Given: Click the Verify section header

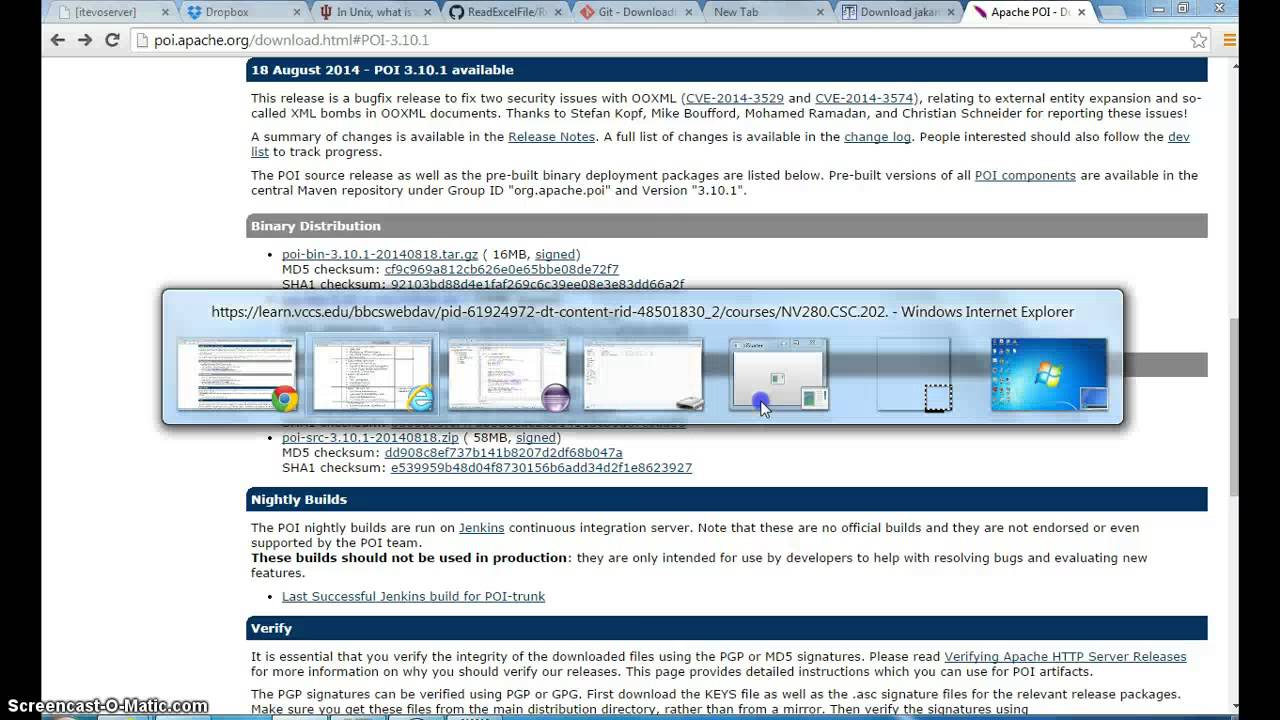Looking at the screenshot, I should 727,628.
